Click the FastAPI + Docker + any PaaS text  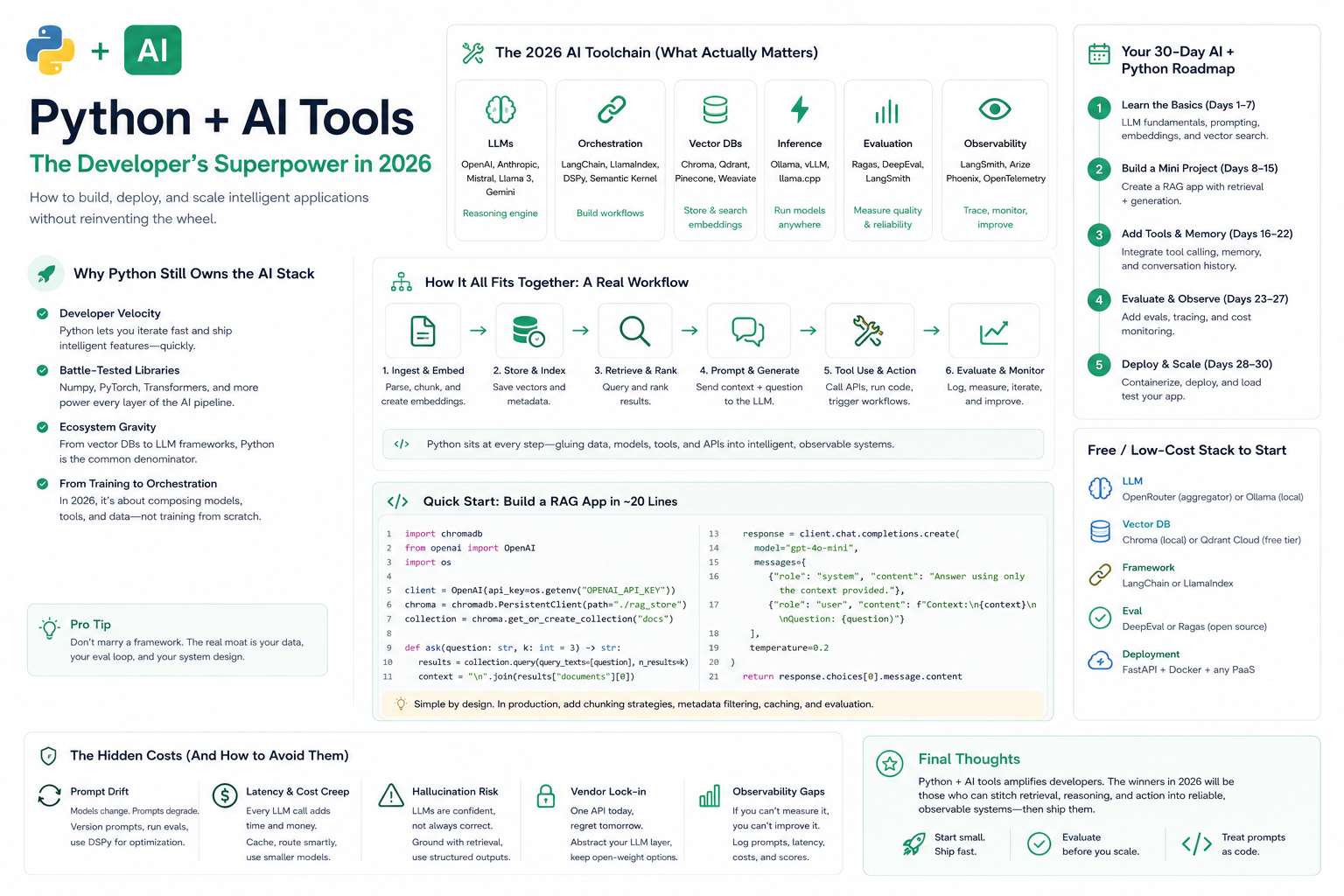point(1188,669)
